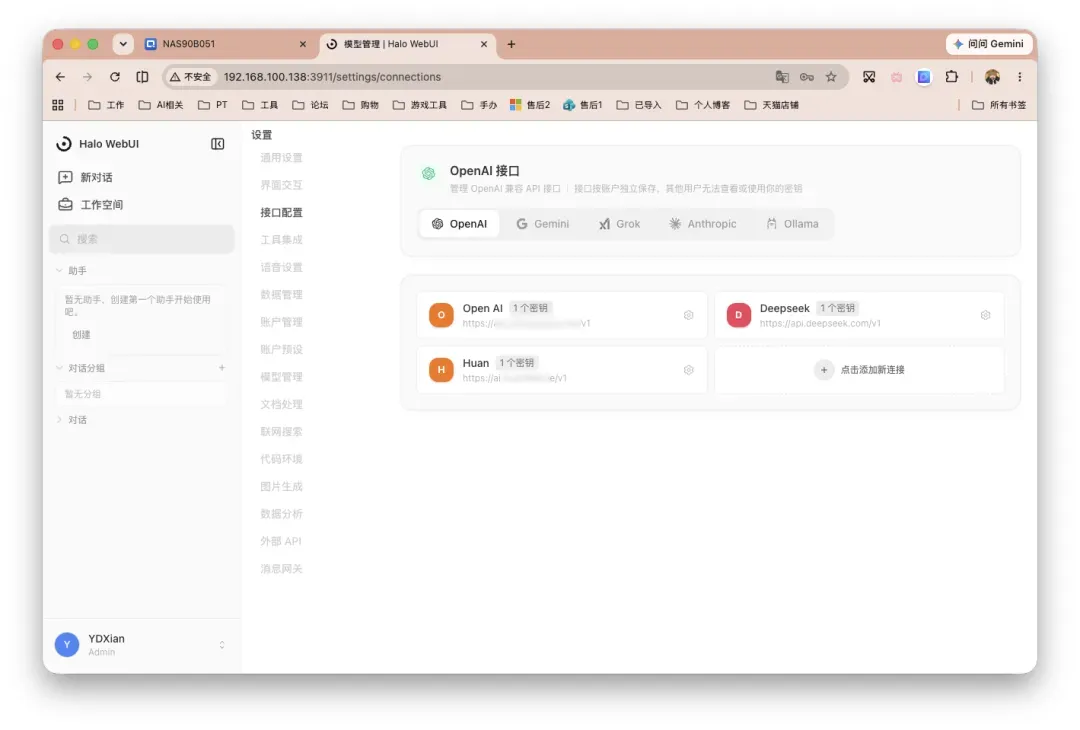This screenshot has height=730, width=1080.
Task: Collapse the Halo WebUI sidebar panel icon
Action: pos(218,144)
